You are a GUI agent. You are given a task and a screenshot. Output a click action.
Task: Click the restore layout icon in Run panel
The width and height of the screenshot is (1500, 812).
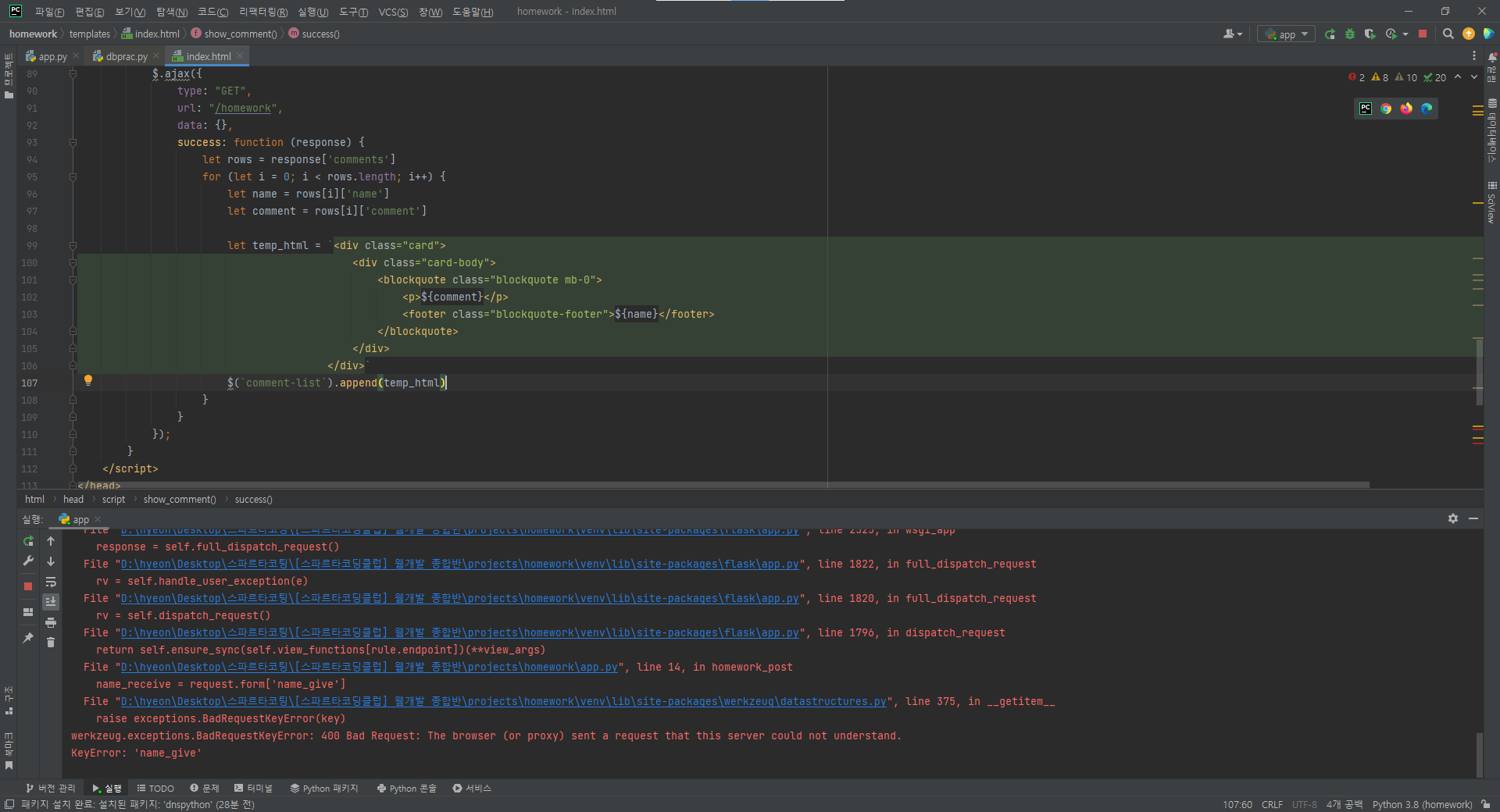click(28, 612)
